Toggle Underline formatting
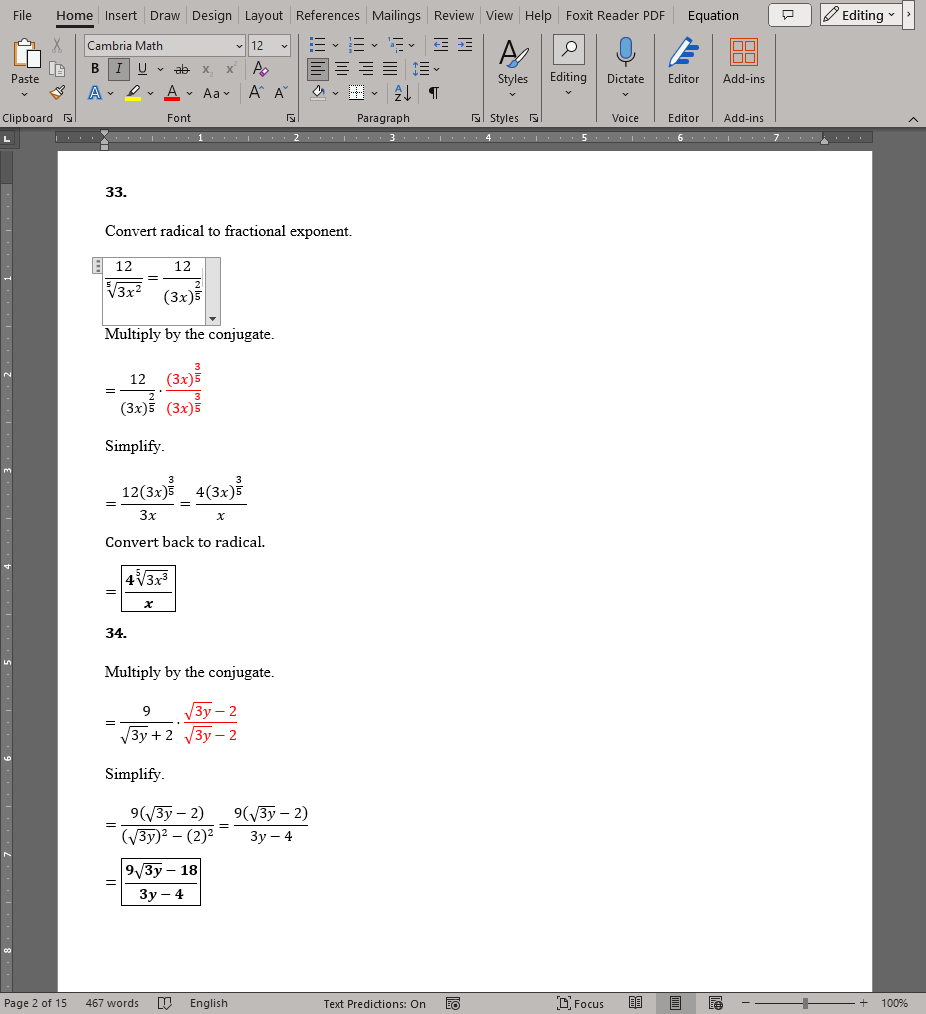 [x=142, y=69]
